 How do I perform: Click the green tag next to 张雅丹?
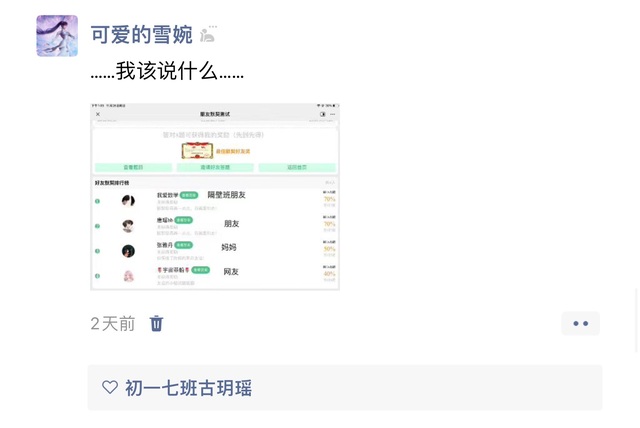183,245
